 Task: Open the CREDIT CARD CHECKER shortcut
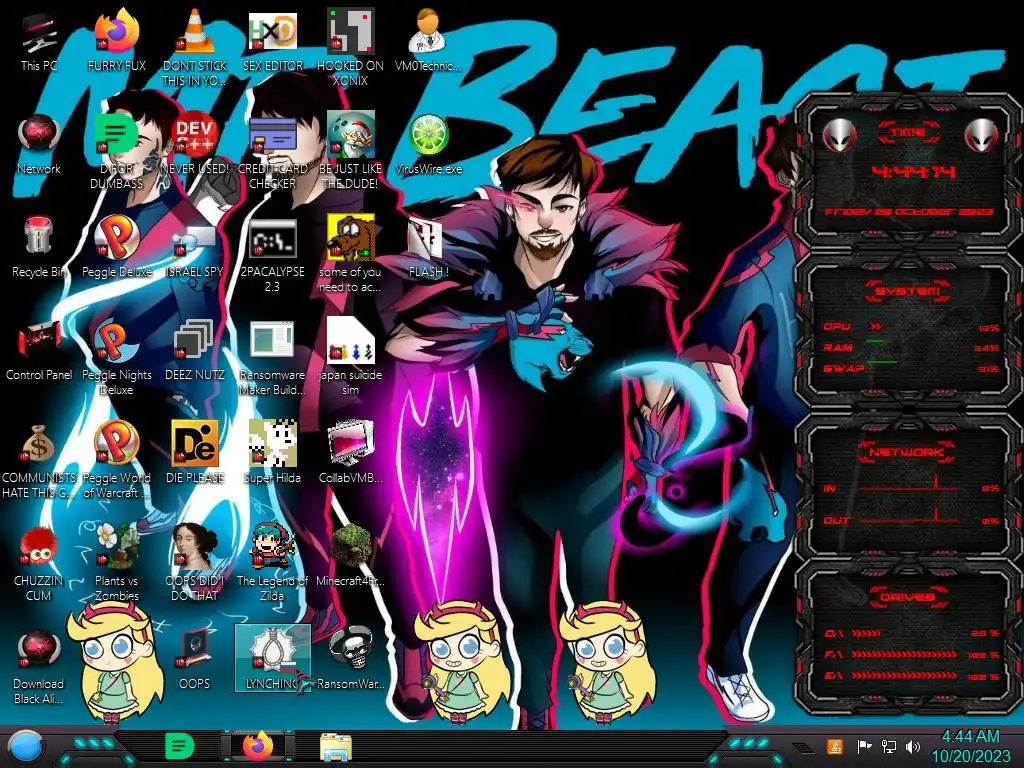click(x=272, y=150)
